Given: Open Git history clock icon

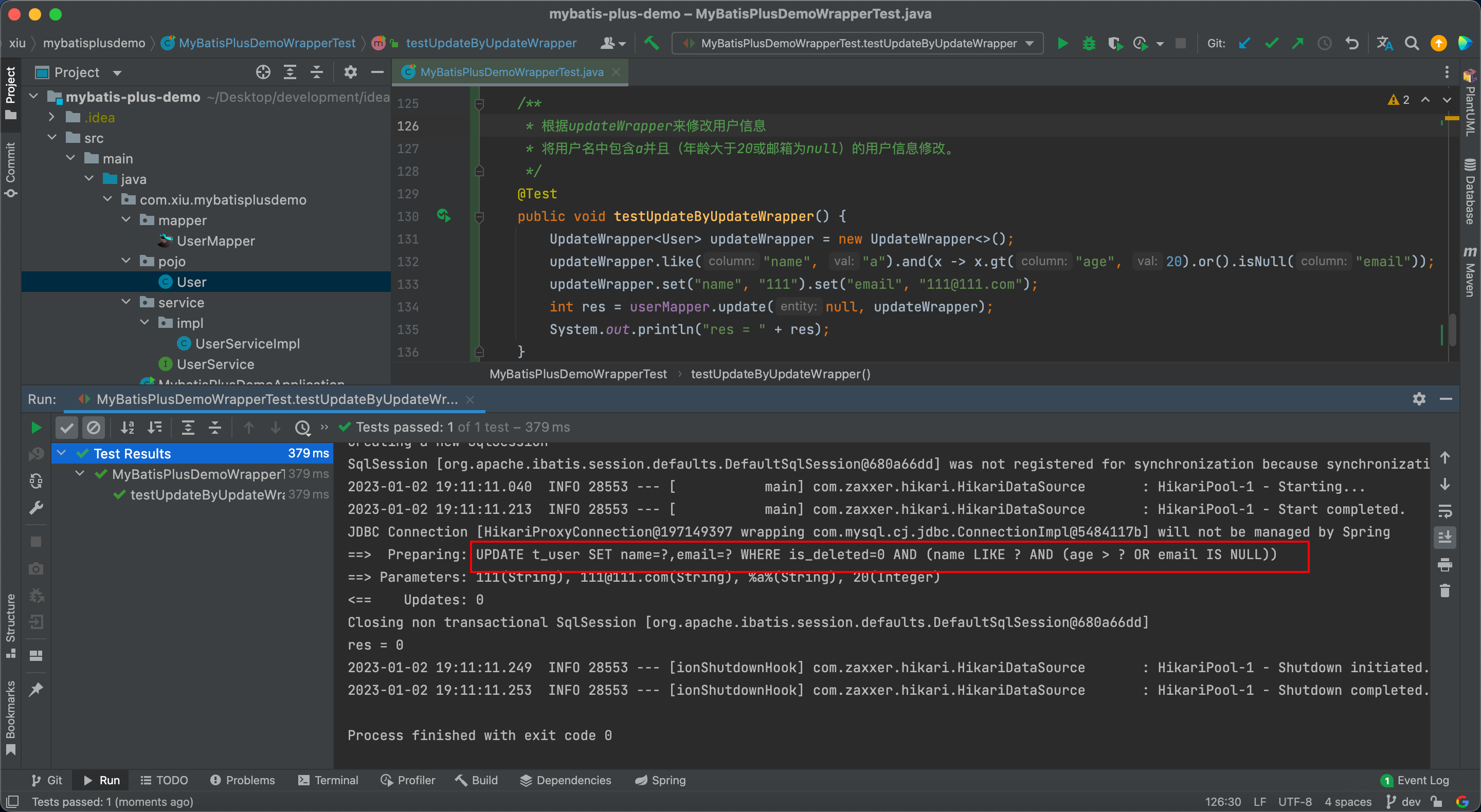Looking at the screenshot, I should 1325,43.
